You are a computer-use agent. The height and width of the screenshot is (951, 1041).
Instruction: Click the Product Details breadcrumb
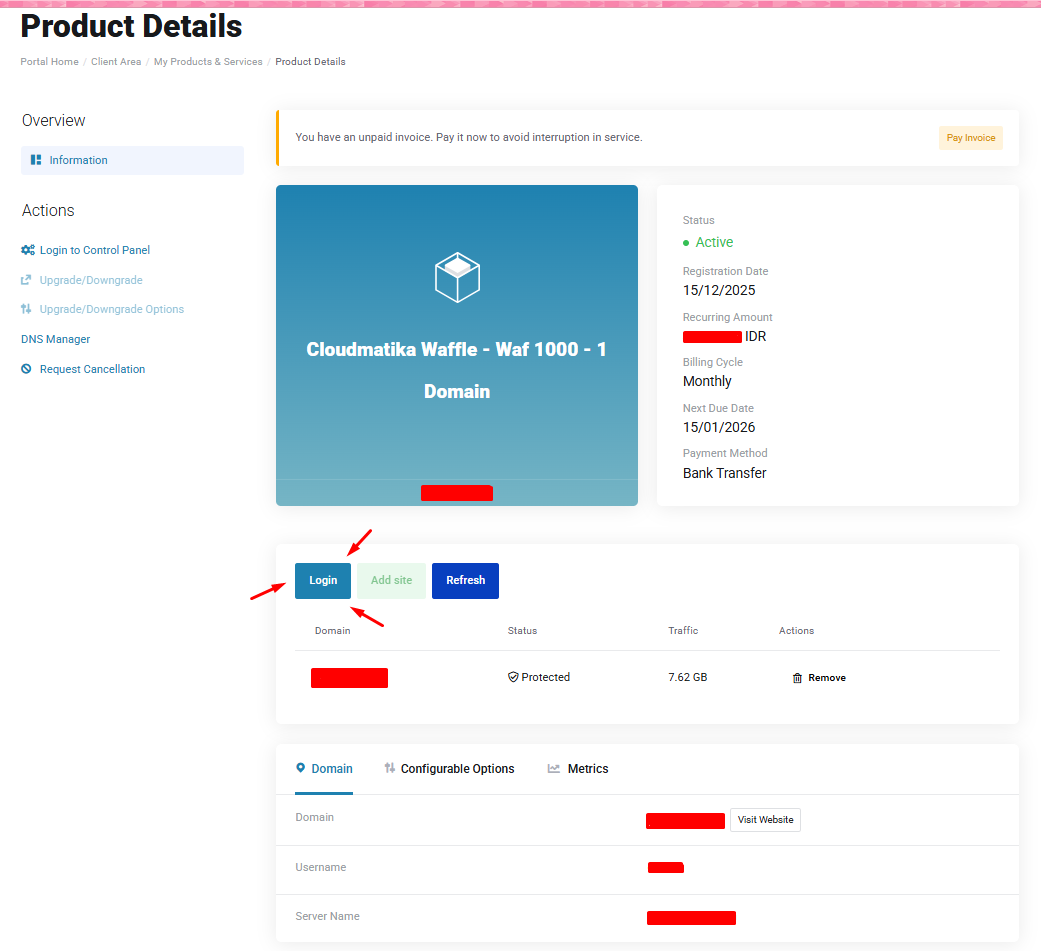pos(310,61)
